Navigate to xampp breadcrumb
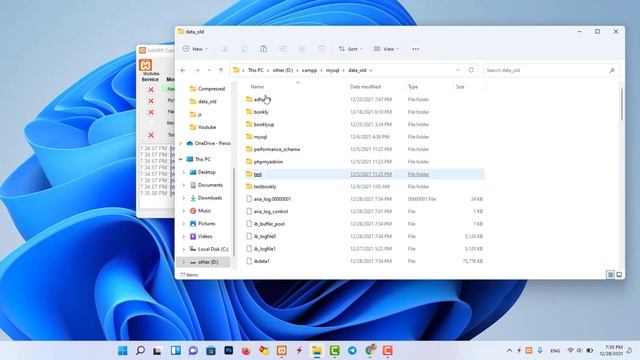This screenshot has width=640, height=360. (309, 70)
